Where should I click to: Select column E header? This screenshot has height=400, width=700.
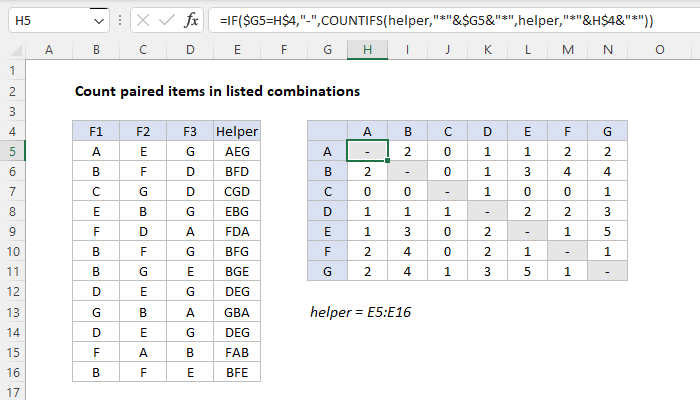237,50
